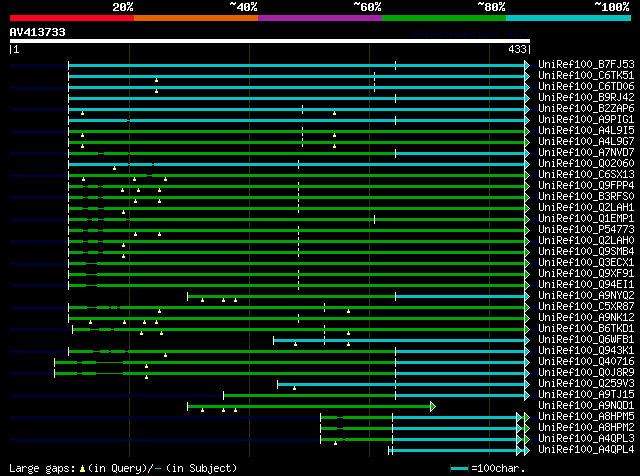Click the UniRef100_B7FJ53 label
Viewport: 640px width, 476px height.
(x=586, y=65)
